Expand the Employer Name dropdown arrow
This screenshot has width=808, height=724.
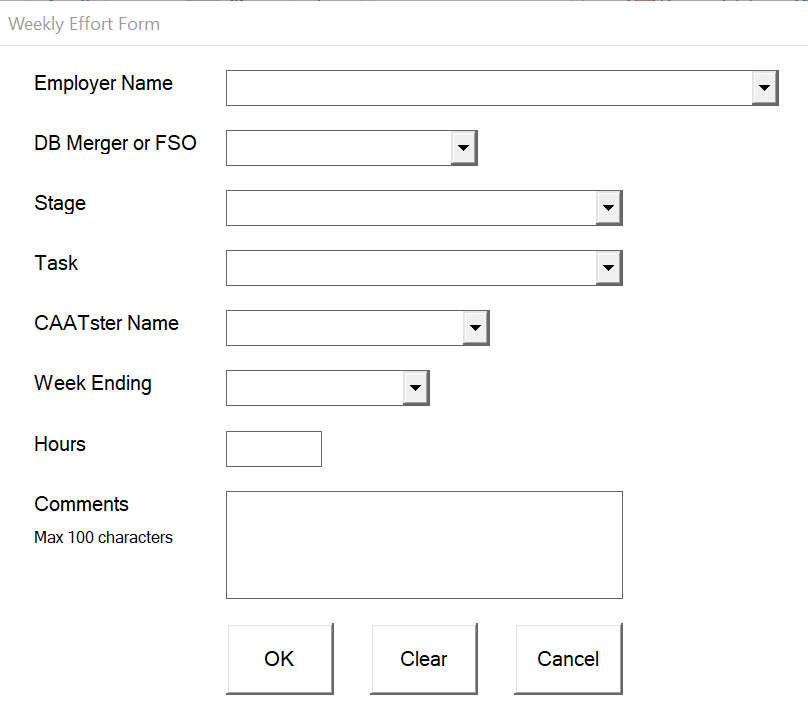(765, 88)
